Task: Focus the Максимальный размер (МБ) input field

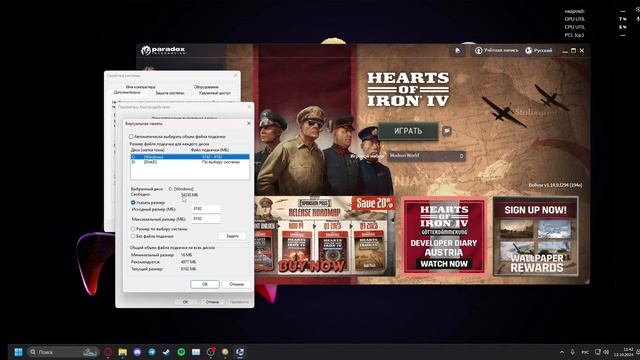Action: tap(206, 219)
